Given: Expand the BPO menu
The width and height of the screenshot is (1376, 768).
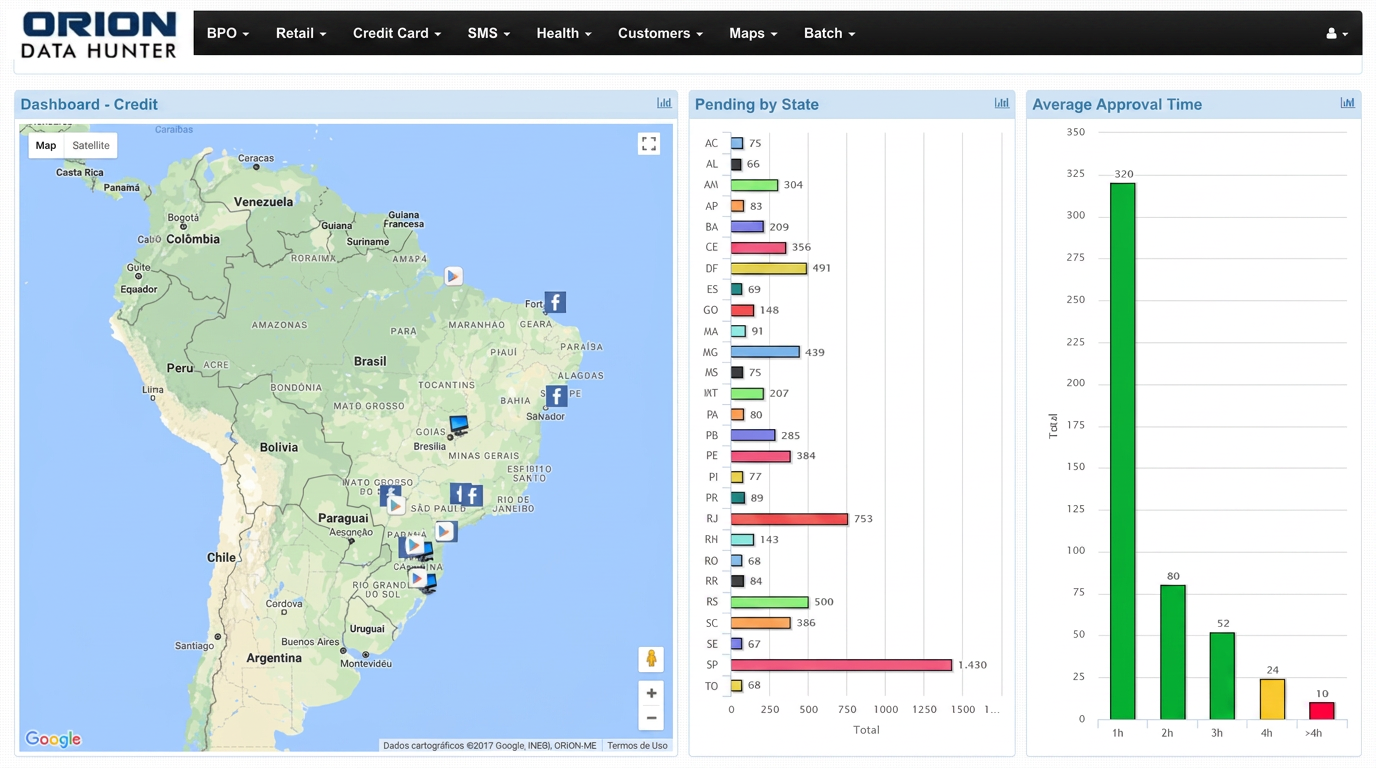Looking at the screenshot, I should click(228, 33).
